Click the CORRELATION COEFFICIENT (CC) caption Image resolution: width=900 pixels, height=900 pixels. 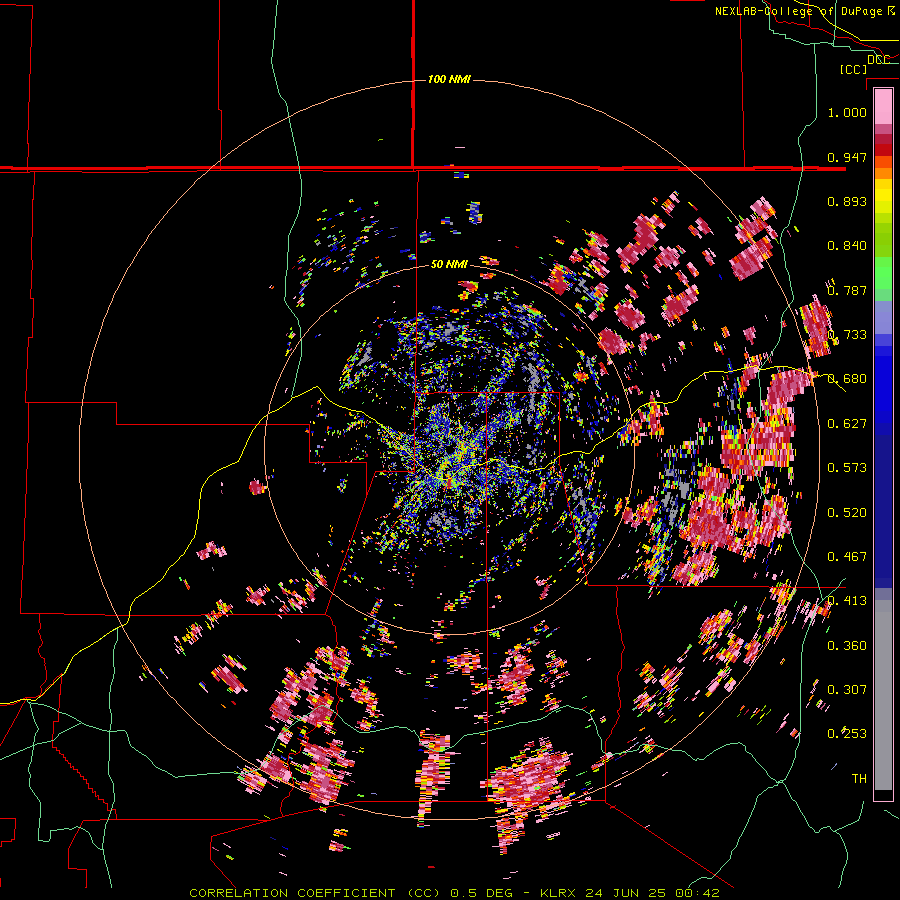[316, 893]
